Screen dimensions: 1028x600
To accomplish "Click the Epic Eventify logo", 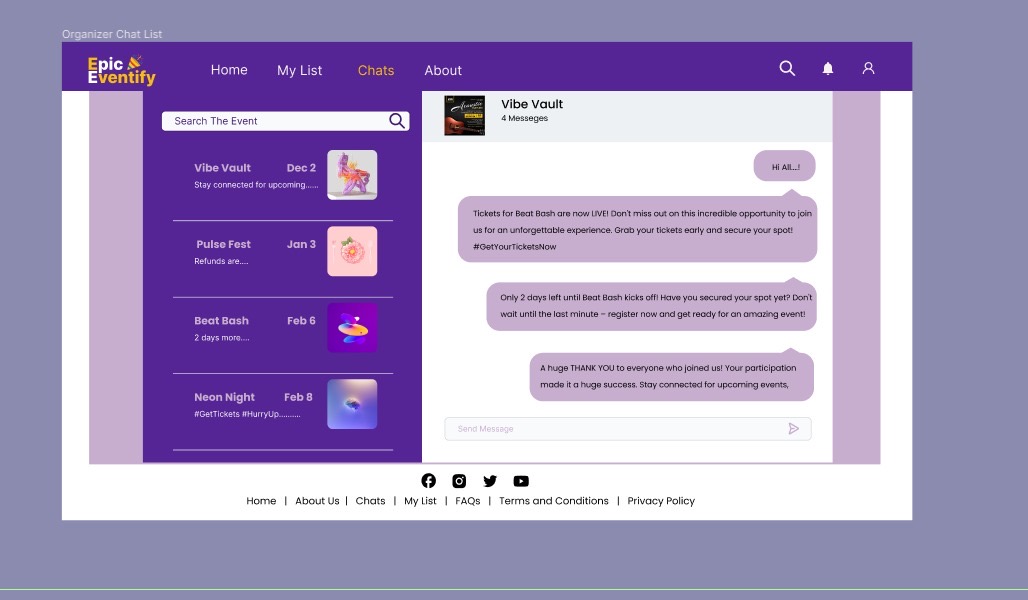I will 122,70.
